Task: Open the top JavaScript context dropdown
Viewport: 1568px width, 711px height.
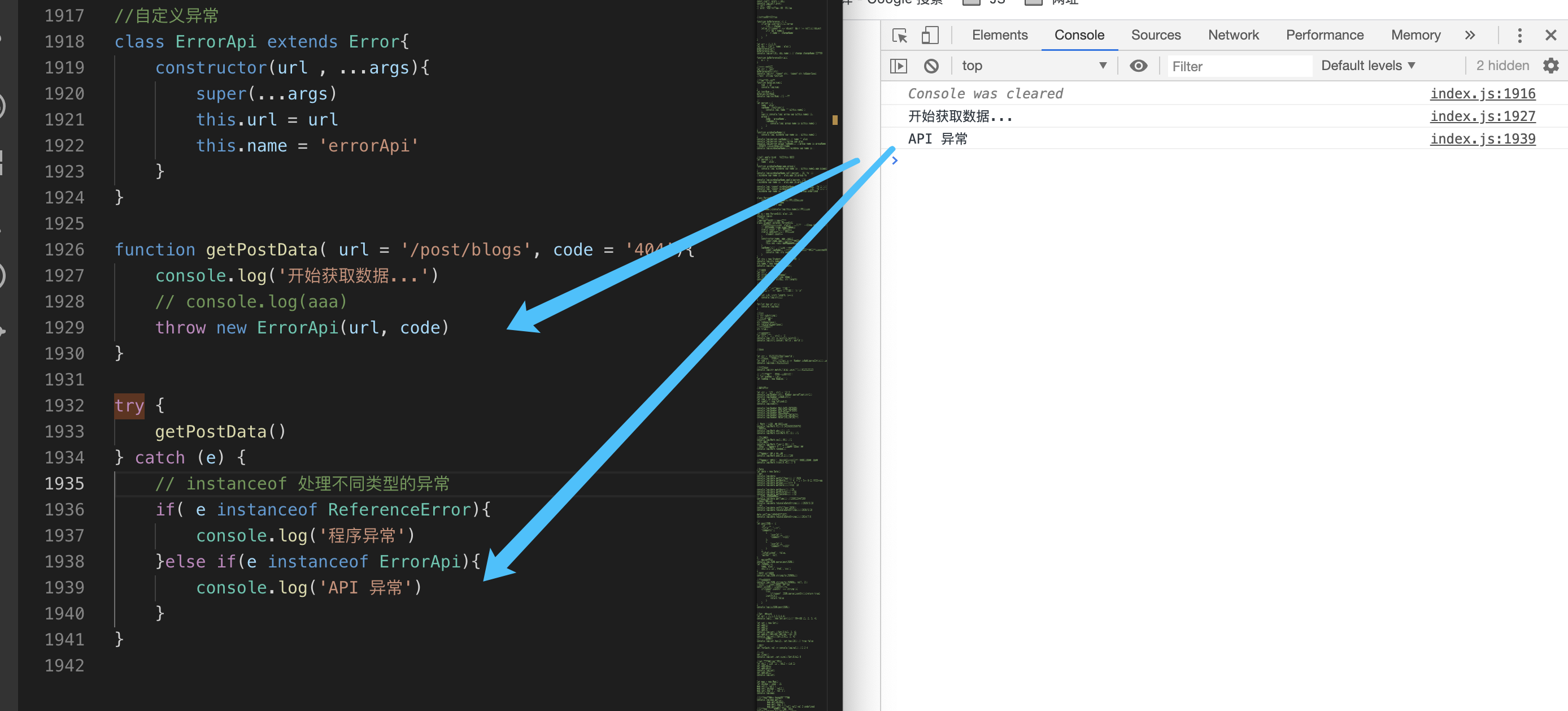Action: click(x=1034, y=66)
